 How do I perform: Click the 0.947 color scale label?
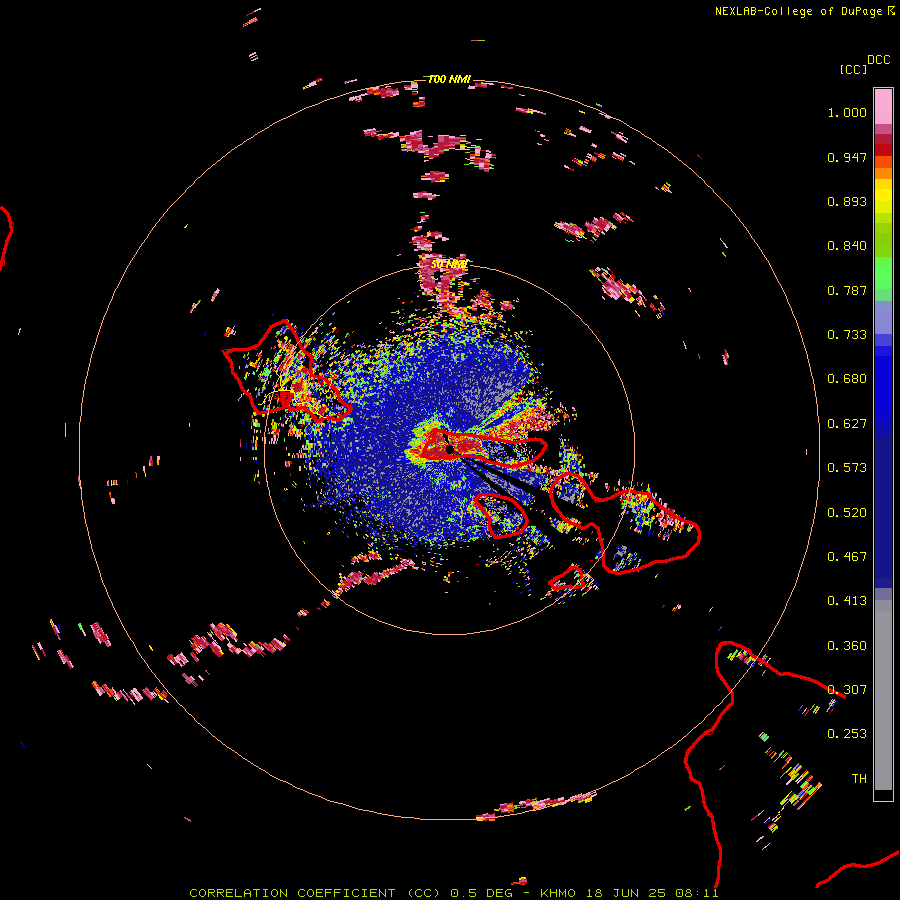(847, 157)
